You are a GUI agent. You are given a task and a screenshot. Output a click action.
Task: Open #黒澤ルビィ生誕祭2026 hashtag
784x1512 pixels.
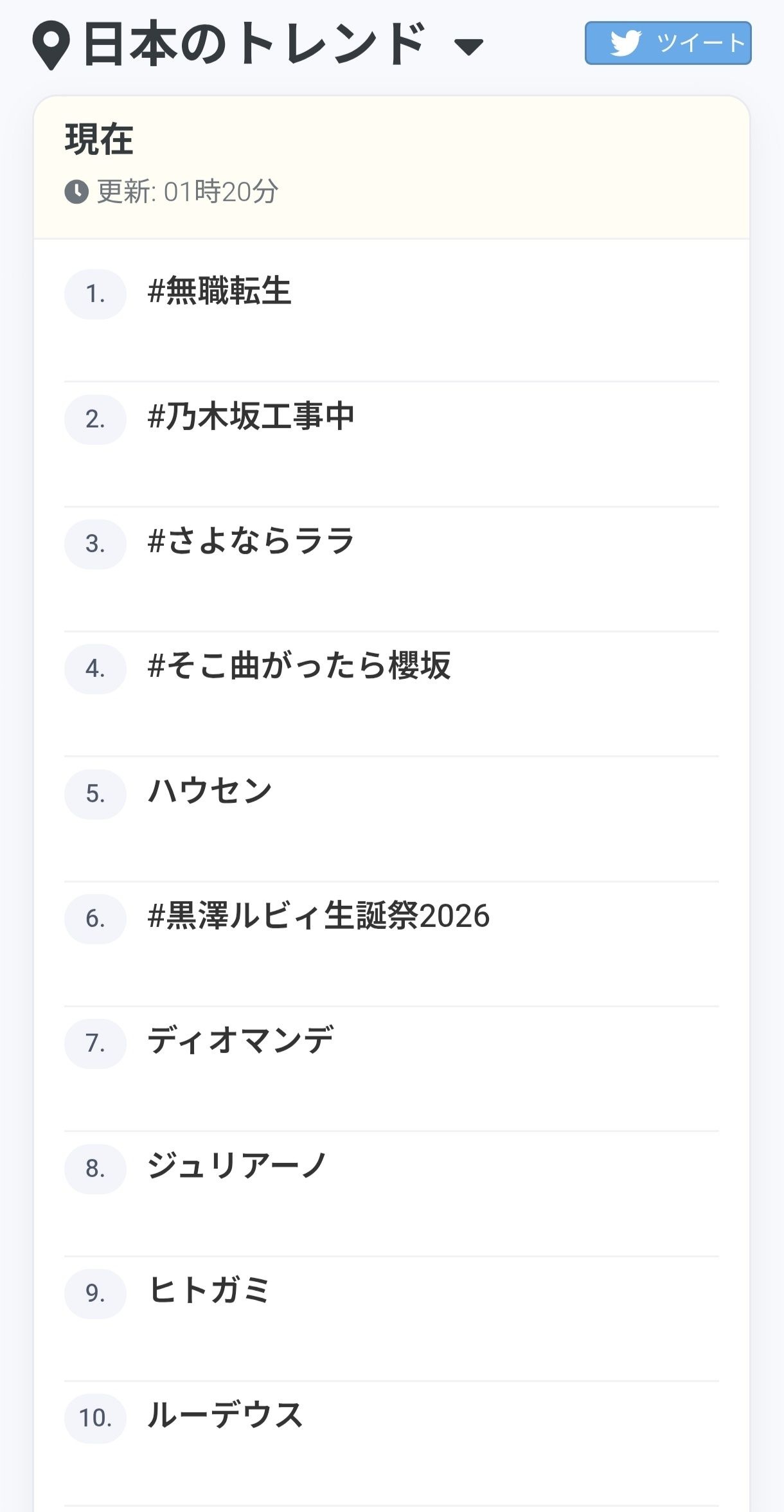(319, 915)
